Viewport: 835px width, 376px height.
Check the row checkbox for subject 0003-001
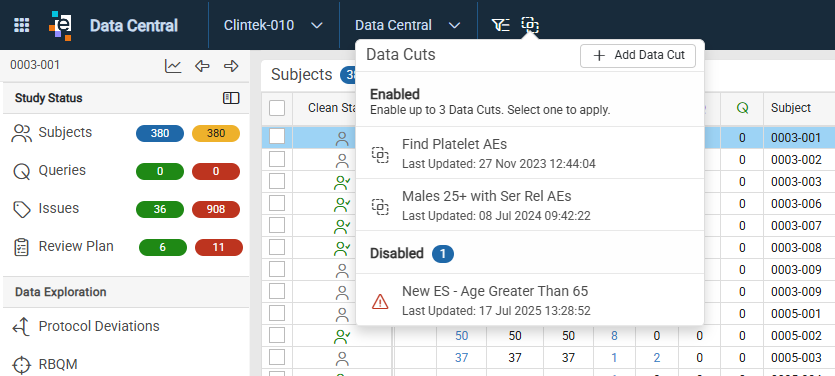point(277,137)
